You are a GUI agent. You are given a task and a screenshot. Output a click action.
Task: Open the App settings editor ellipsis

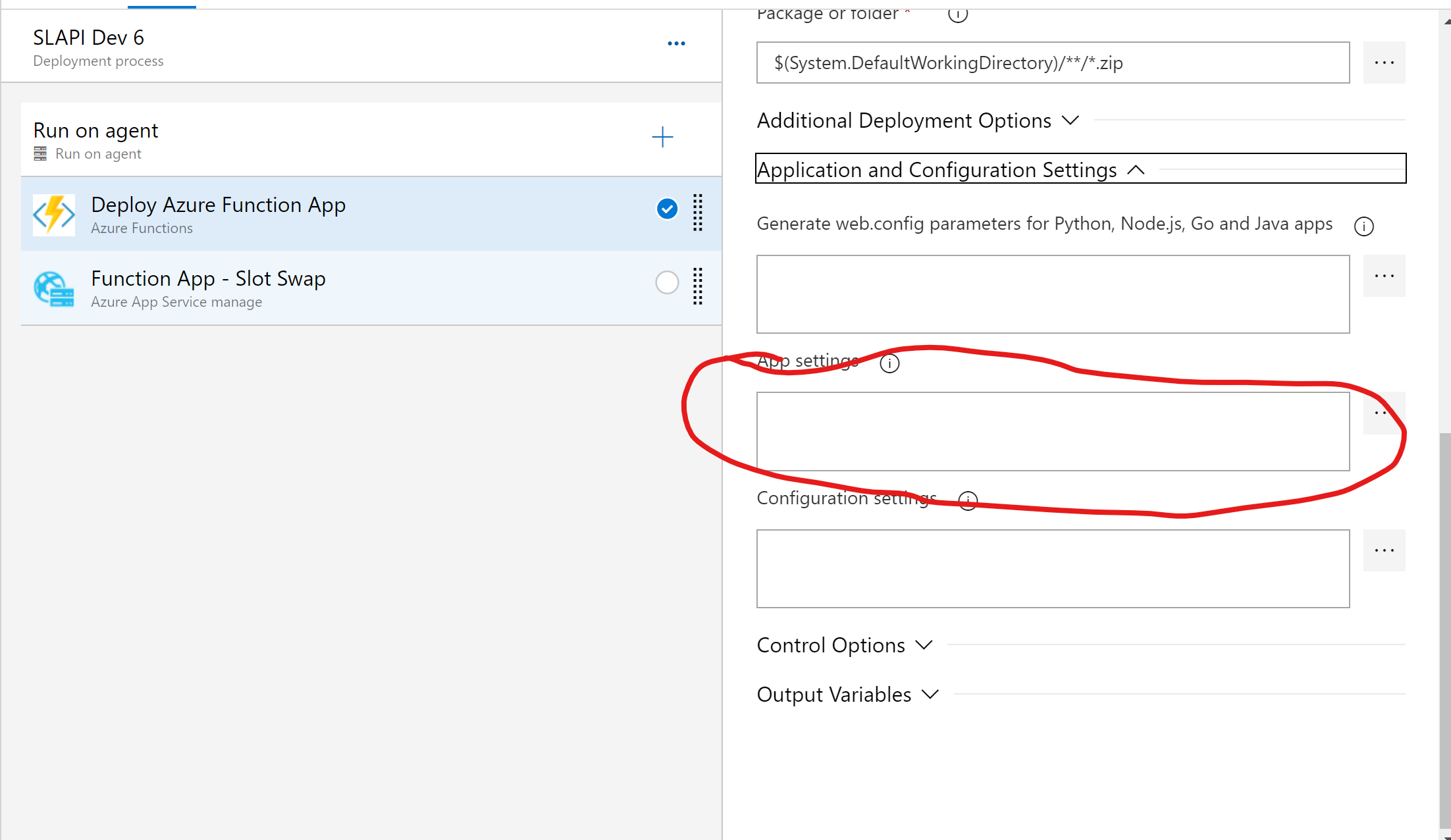(1384, 413)
